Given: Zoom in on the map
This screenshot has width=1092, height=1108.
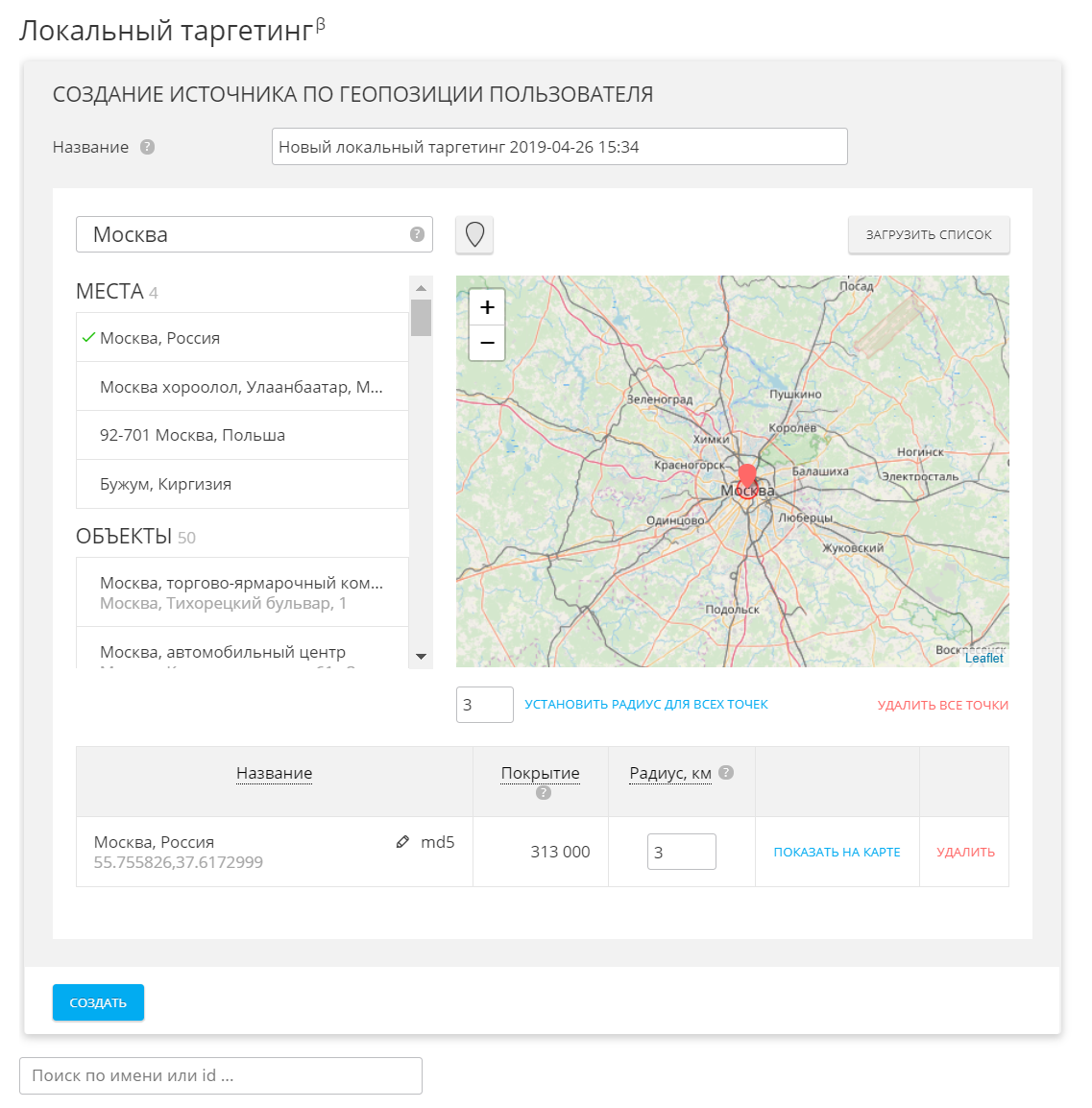Looking at the screenshot, I should point(487,307).
